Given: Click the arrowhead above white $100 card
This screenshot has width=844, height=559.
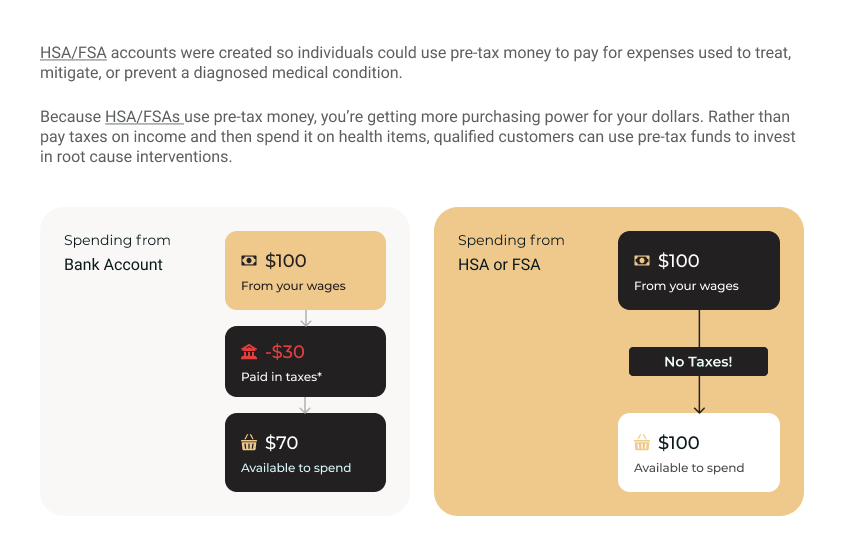Looking at the screenshot, I should 699,407.
